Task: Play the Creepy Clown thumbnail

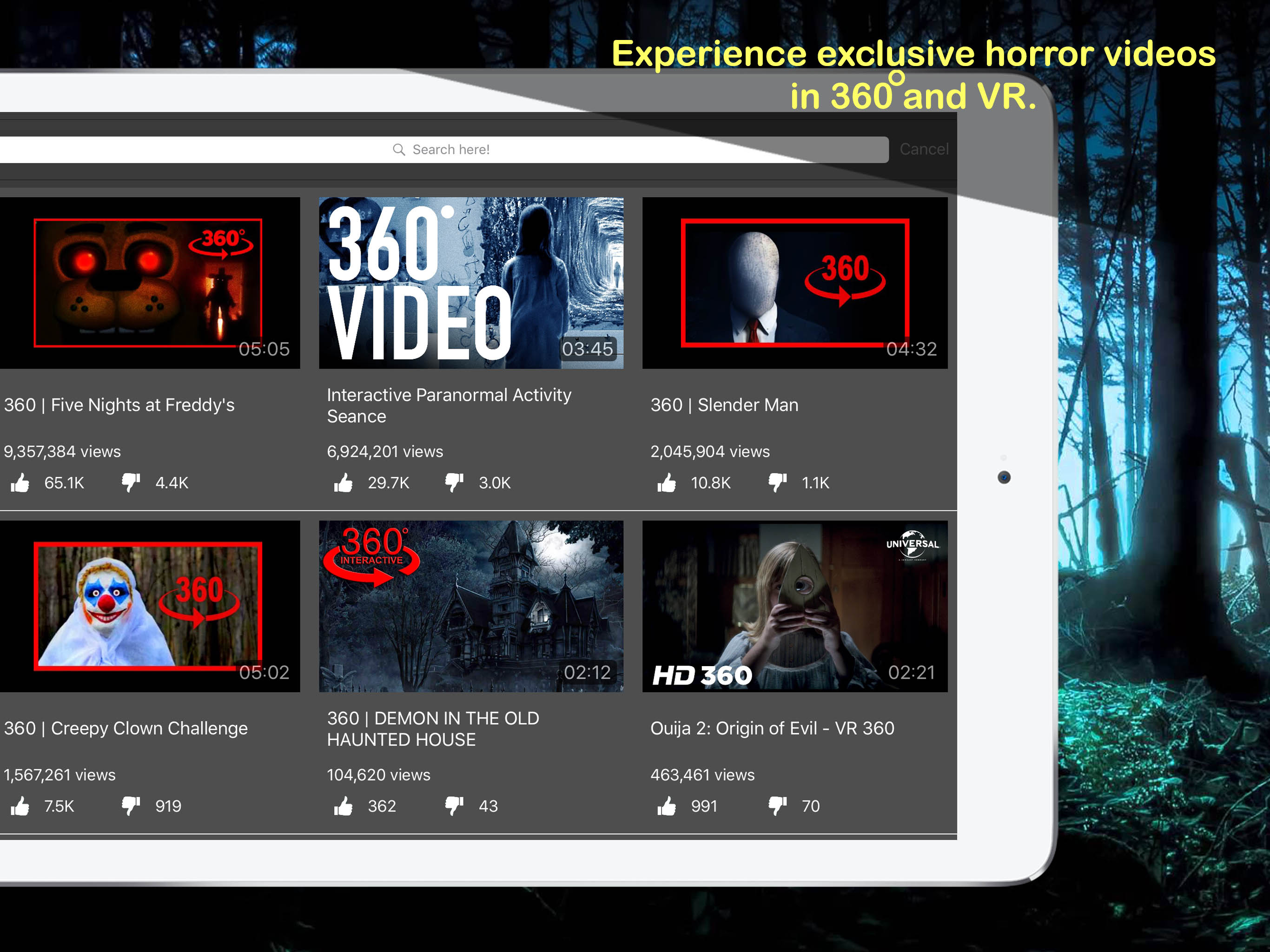Action: 150,606
